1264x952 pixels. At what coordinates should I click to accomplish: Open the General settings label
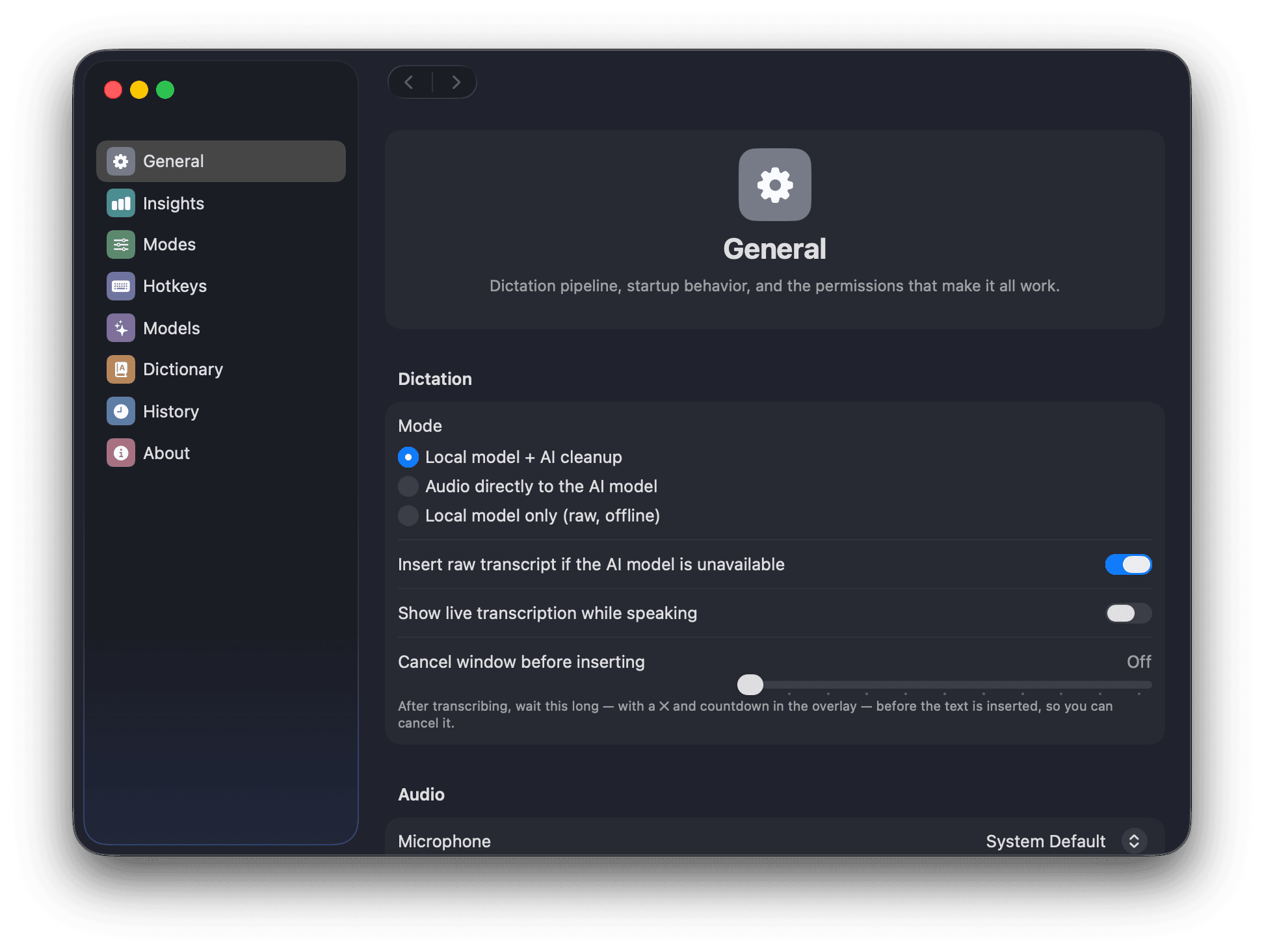click(174, 161)
